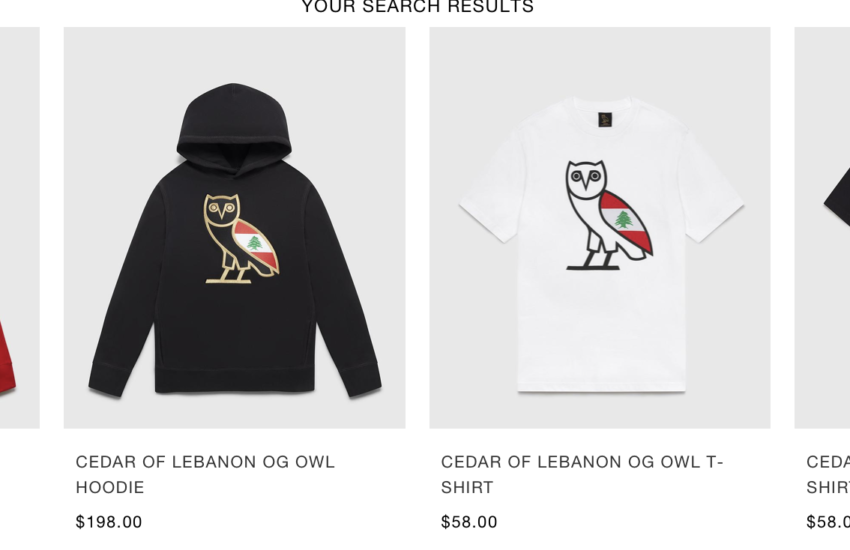This screenshot has width=850, height=550.
Task: Select the partially visible black product on the right edge
Action: [x=822, y=228]
